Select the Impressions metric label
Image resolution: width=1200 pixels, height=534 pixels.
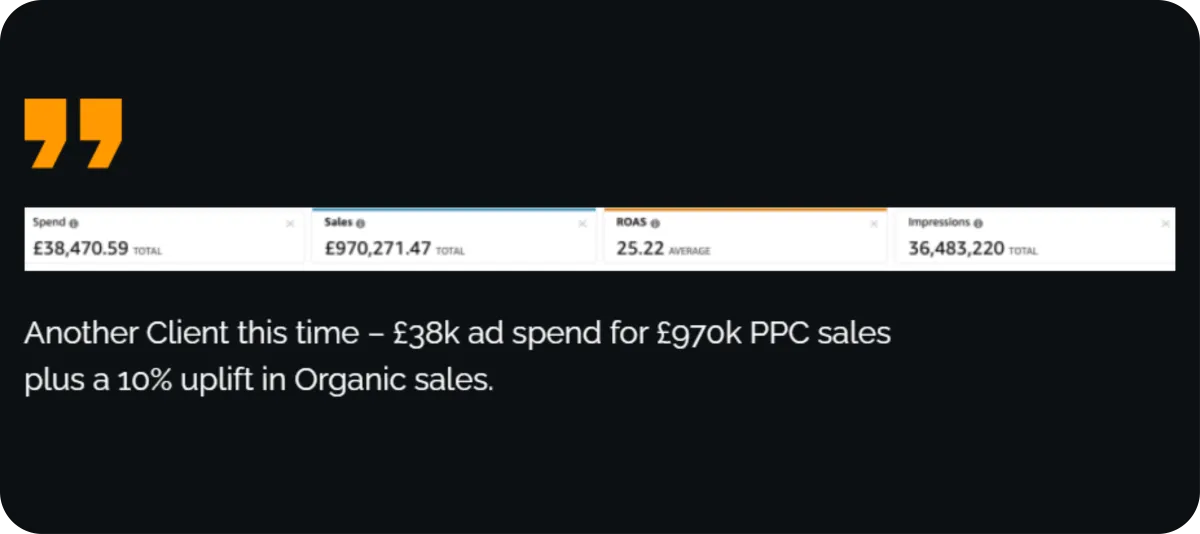tap(939, 223)
